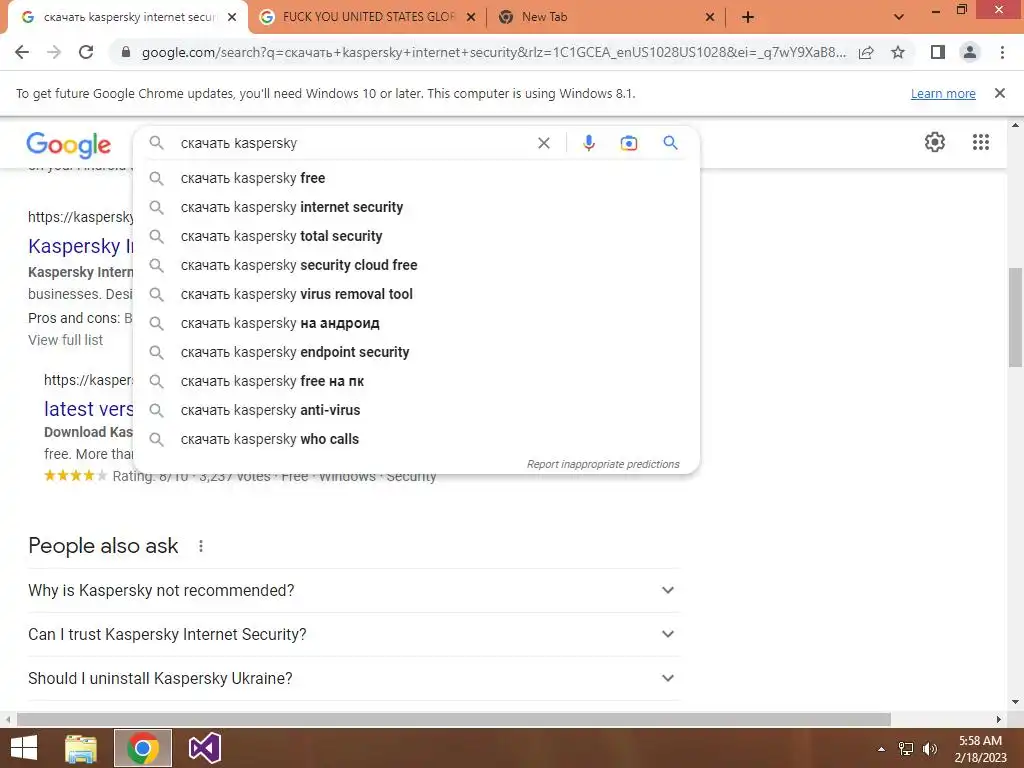Open File Explorer from the taskbar
This screenshot has height=768, width=1024.
(81, 748)
